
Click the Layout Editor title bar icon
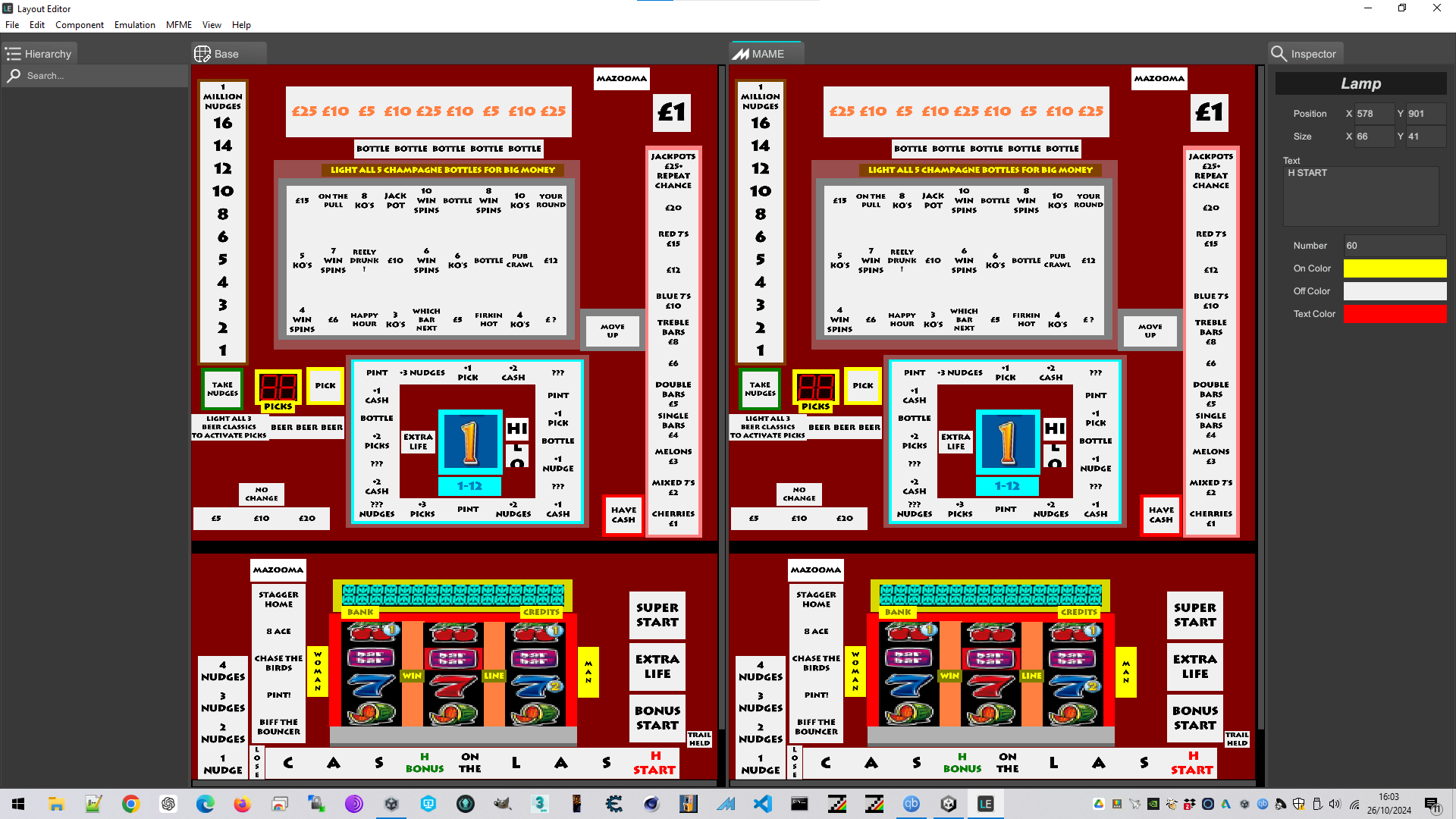(8, 8)
